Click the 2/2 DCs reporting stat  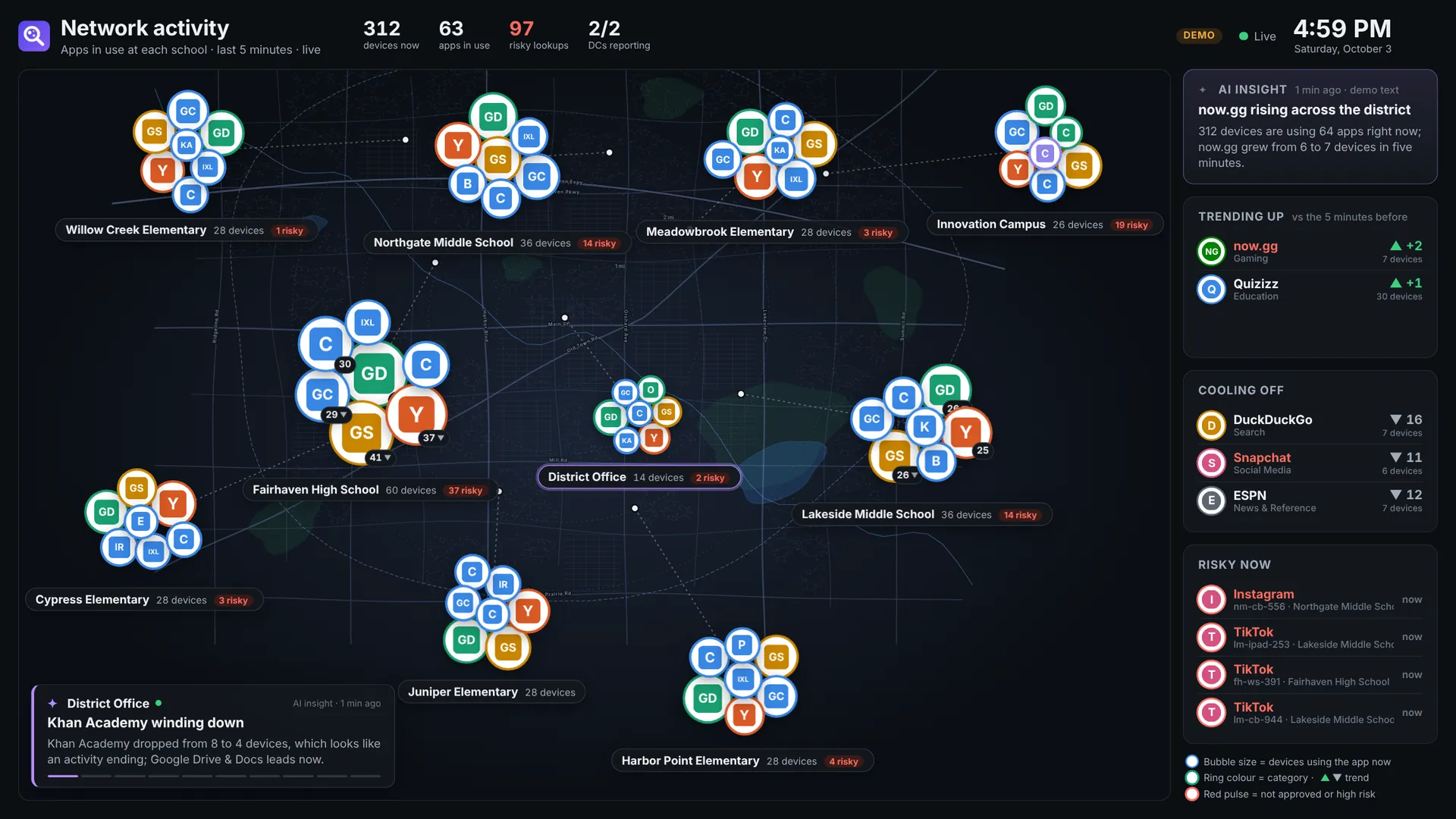point(619,36)
